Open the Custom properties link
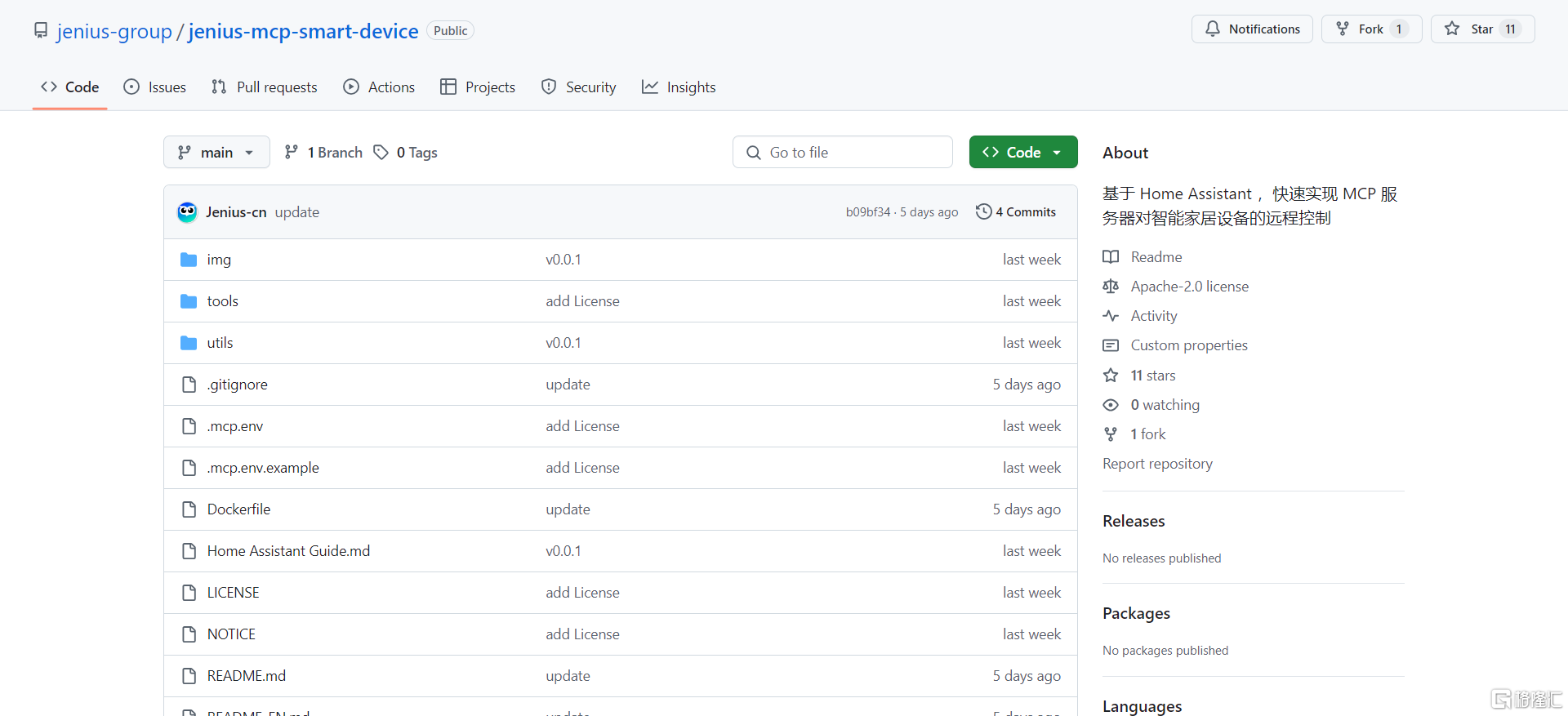 pyautogui.click(x=1189, y=345)
